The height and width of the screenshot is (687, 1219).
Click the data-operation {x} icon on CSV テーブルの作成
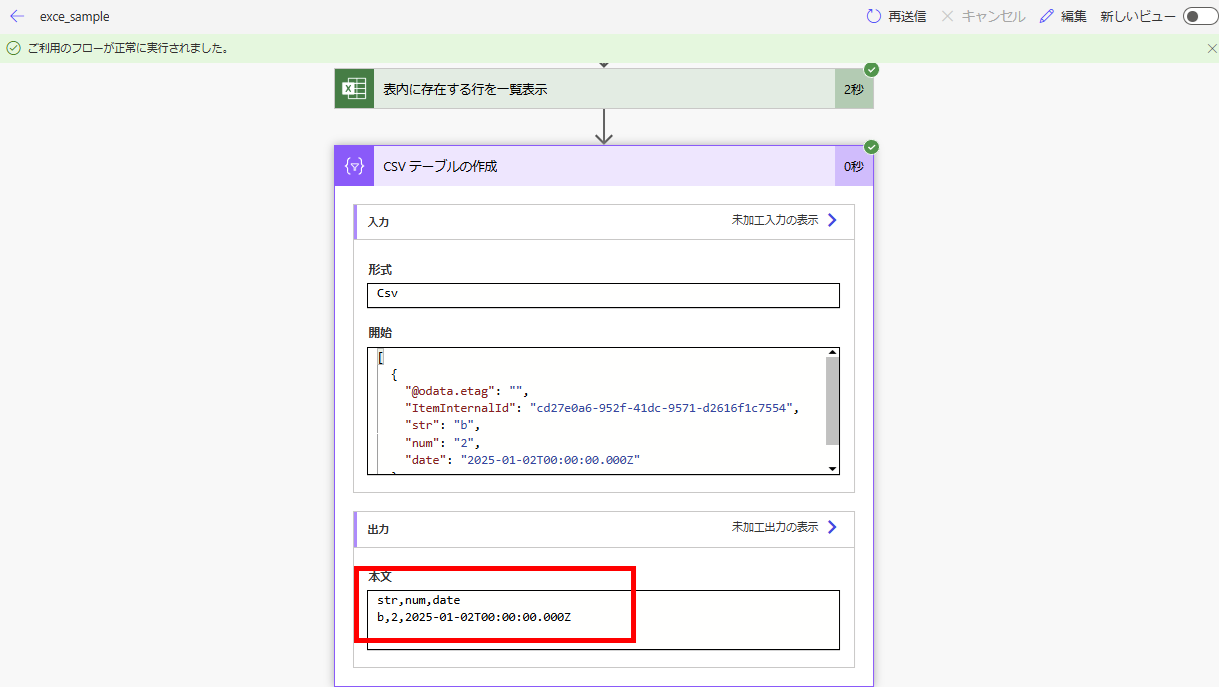tap(354, 164)
